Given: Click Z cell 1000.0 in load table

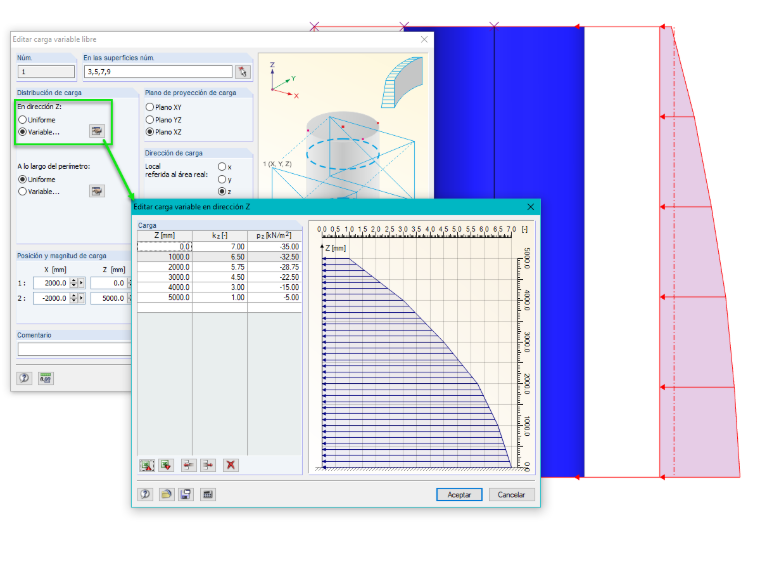Looking at the screenshot, I should [165, 257].
